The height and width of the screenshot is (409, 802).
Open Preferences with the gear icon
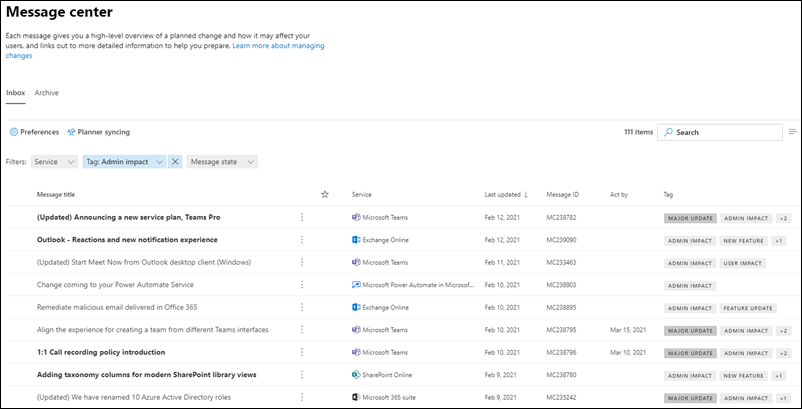click(x=14, y=132)
